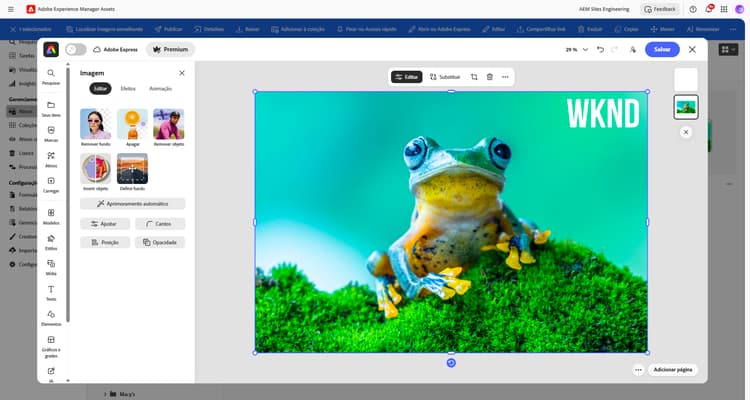Open the AEM hamburger menu
The height and width of the screenshot is (400, 750).
click(11, 9)
